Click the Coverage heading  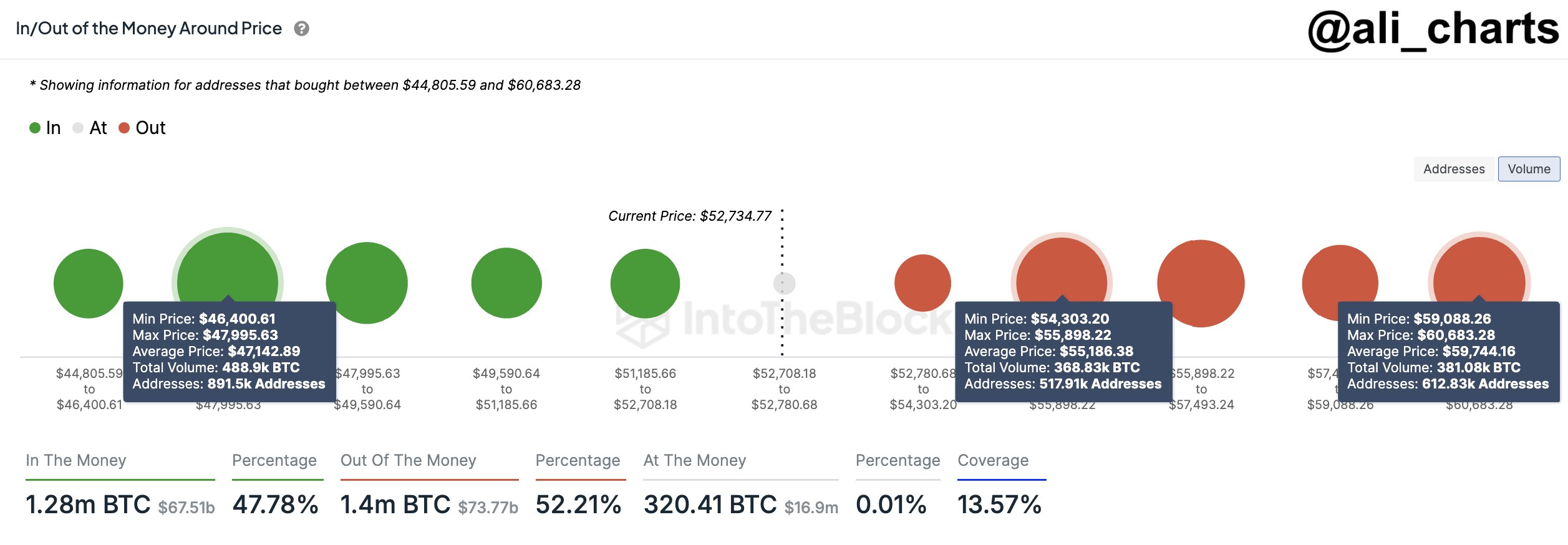tap(993, 460)
